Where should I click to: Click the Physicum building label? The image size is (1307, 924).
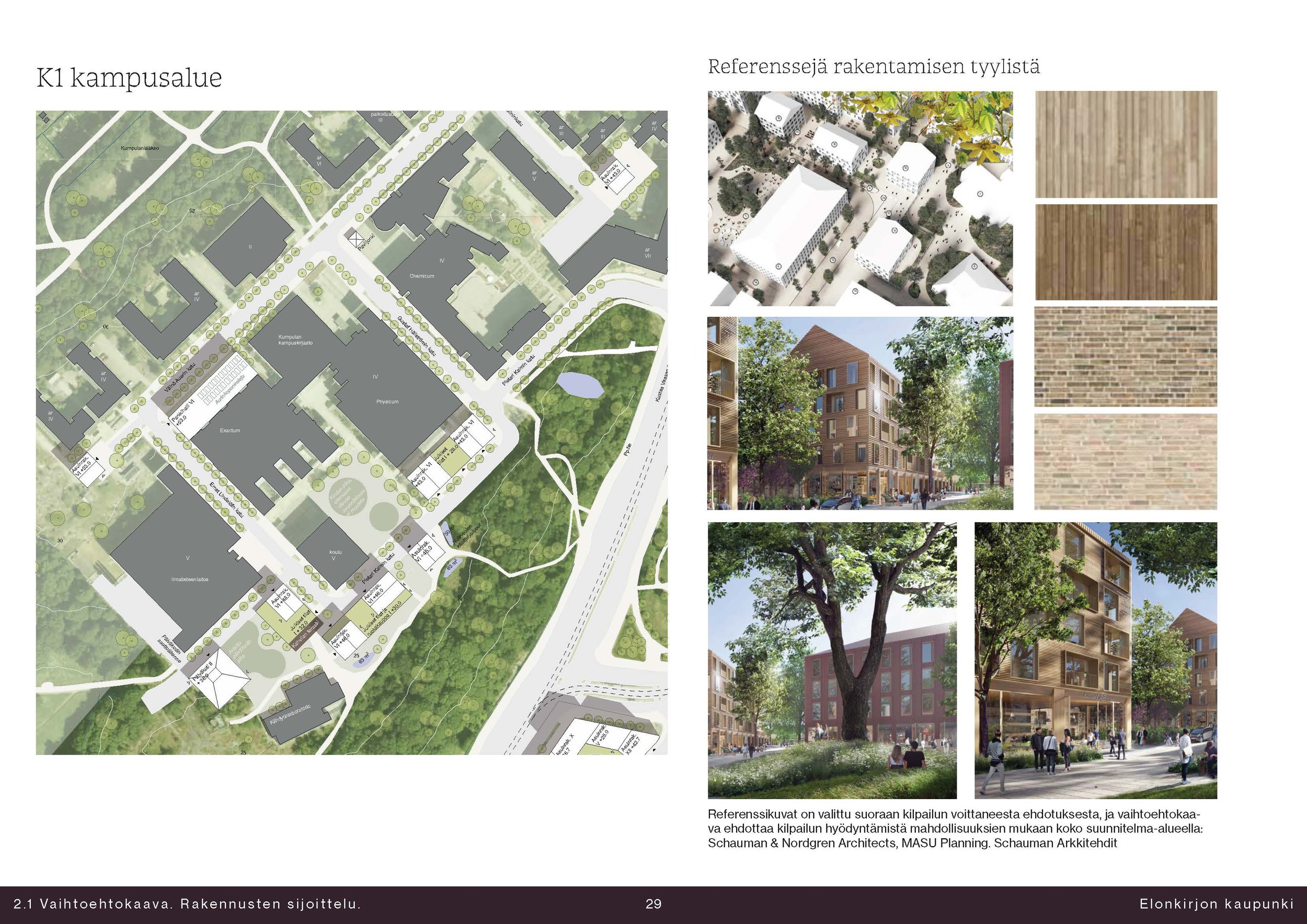coord(387,402)
